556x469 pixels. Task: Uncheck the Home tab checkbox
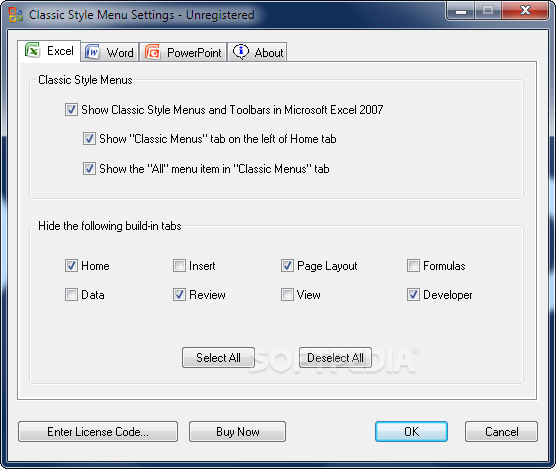pyautogui.click(x=71, y=266)
